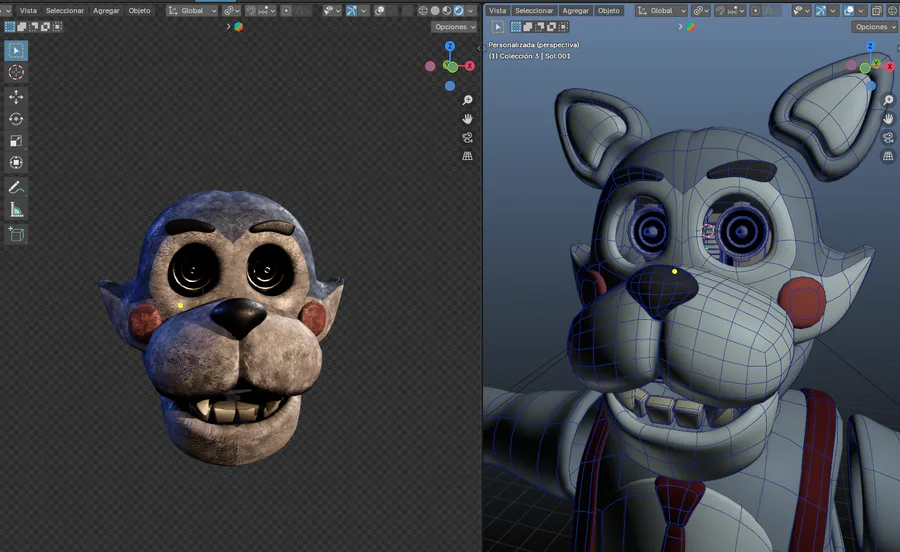Open Objeto menu in left viewport
900x552 pixels.
139,10
